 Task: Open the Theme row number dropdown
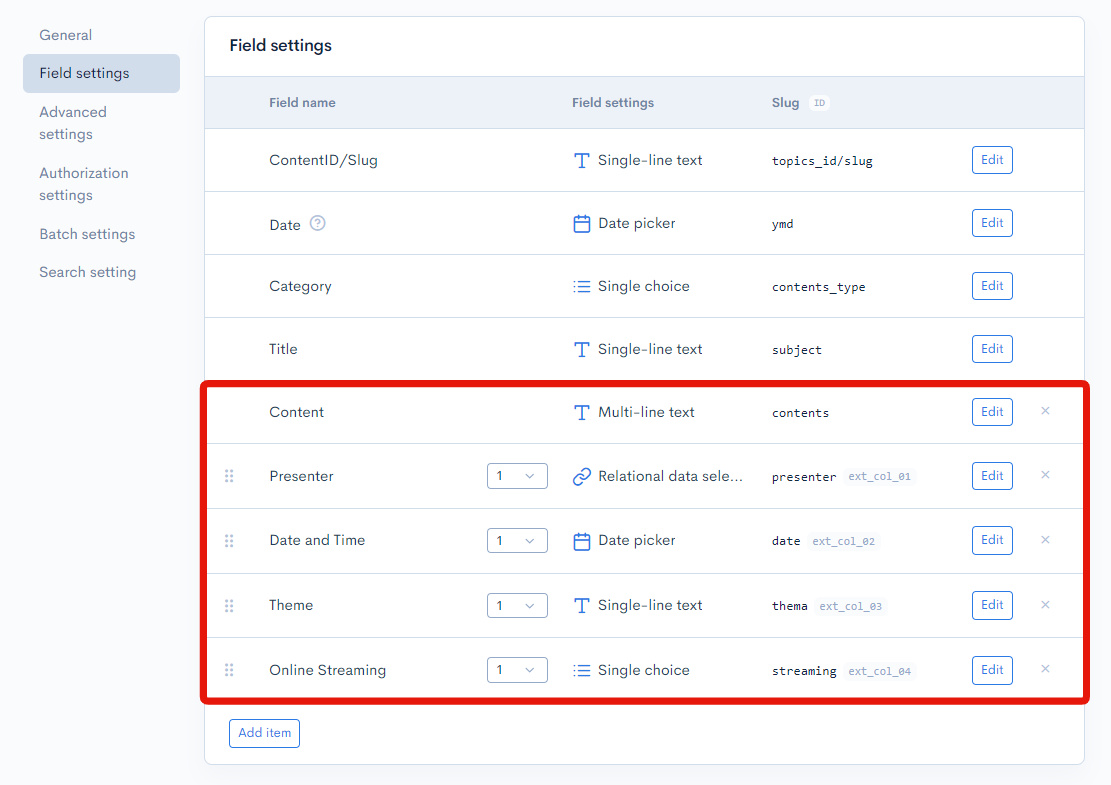[x=517, y=606]
